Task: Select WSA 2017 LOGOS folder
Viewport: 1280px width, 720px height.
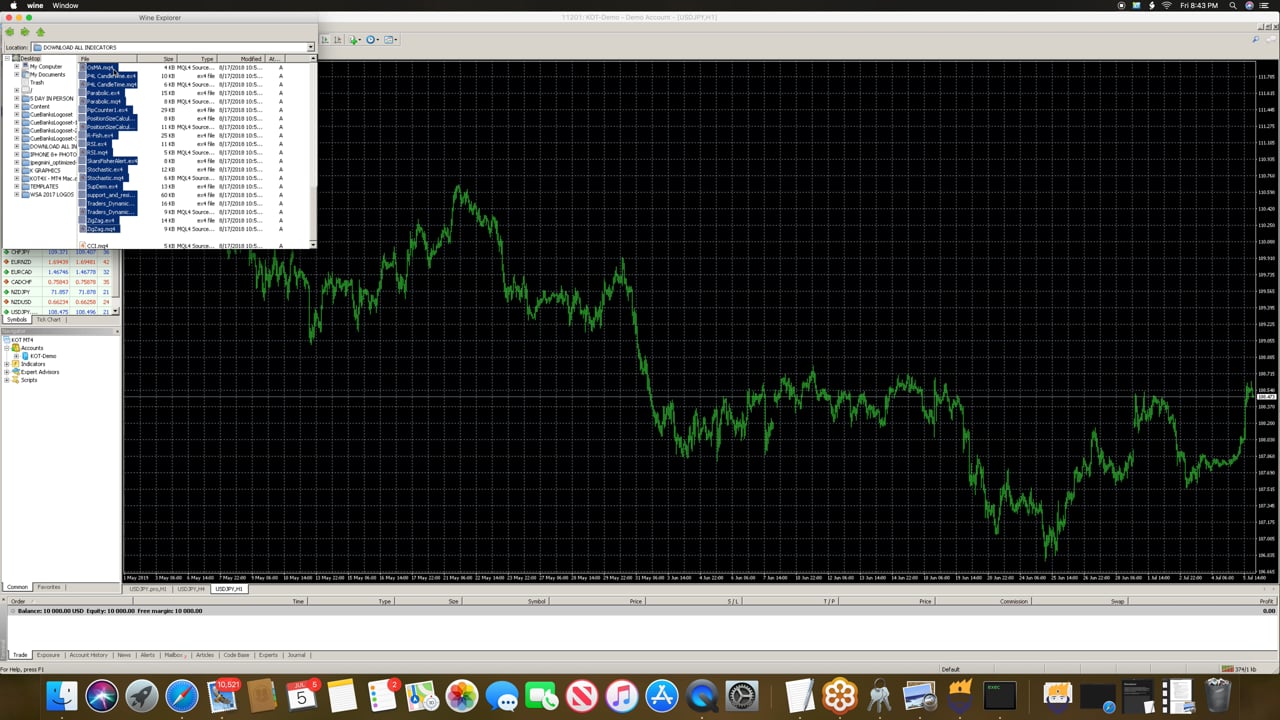Action: pyautogui.click(x=51, y=194)
